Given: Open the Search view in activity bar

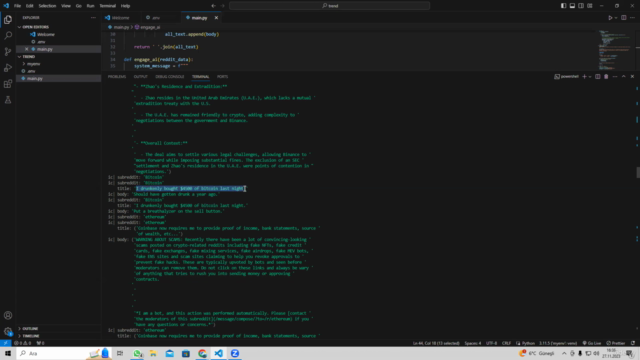Looking at the screenshot, I should point(8,36).
